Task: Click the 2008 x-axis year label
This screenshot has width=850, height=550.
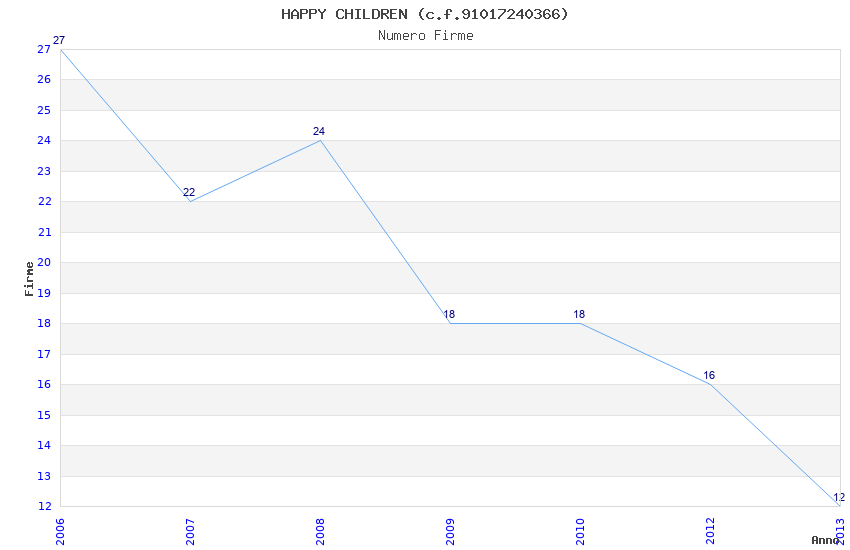Action: 320,532
